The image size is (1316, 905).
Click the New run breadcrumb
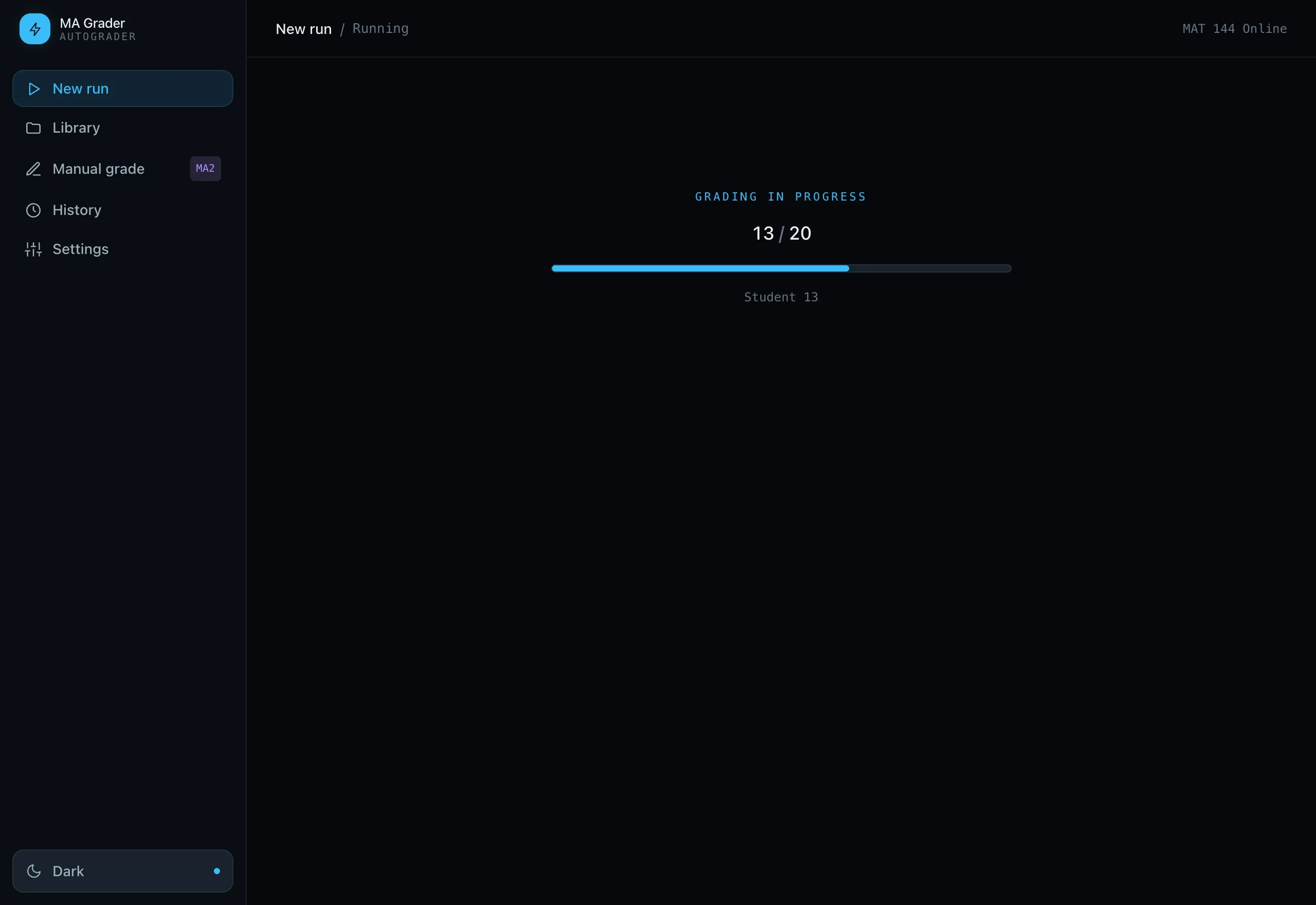click(303, 29)
